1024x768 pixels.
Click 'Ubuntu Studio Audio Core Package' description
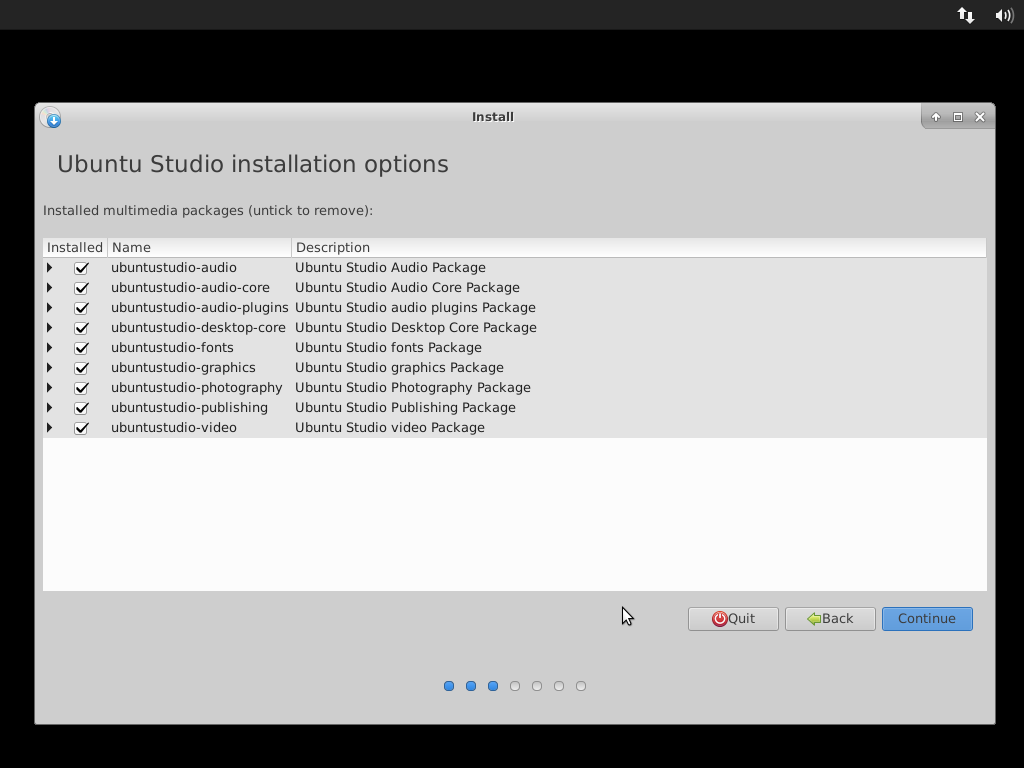[x=408, y=288]
